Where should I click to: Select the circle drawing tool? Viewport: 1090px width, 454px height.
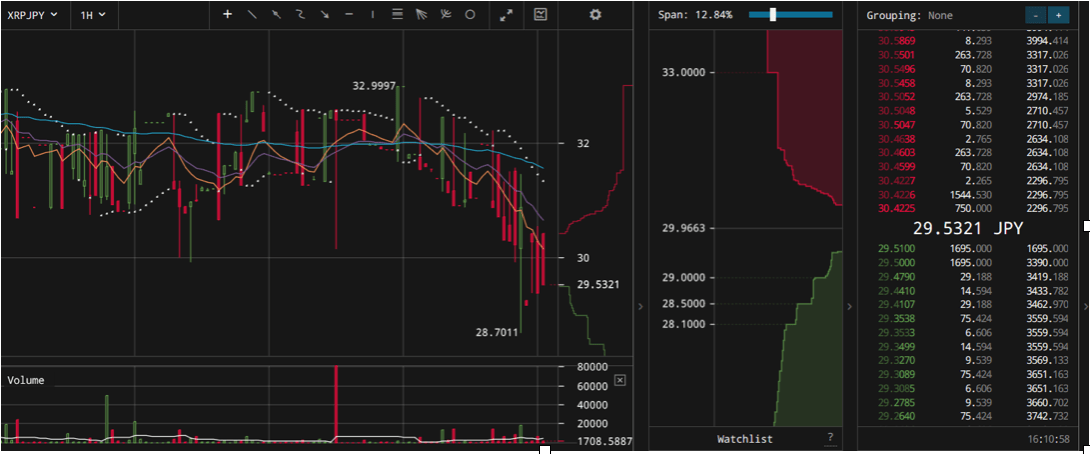pyautogui.click(x=470, y=15)
